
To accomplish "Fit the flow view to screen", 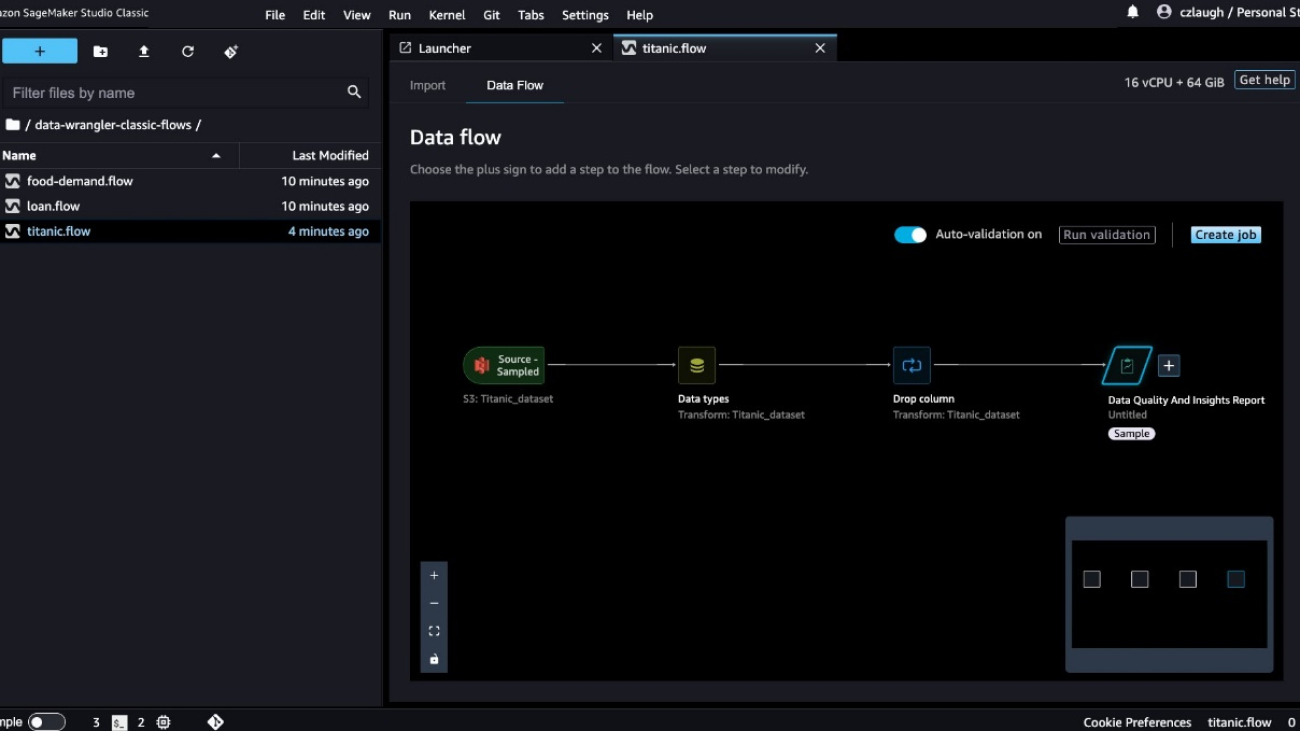I will 434,631.
